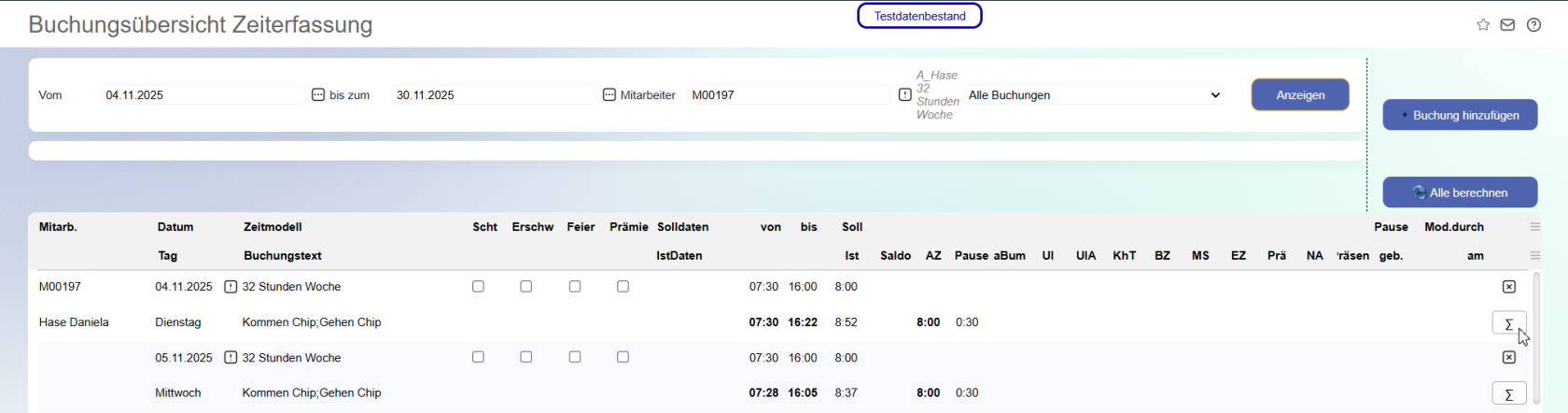Open the help question mark icon

coord(1533,25)
